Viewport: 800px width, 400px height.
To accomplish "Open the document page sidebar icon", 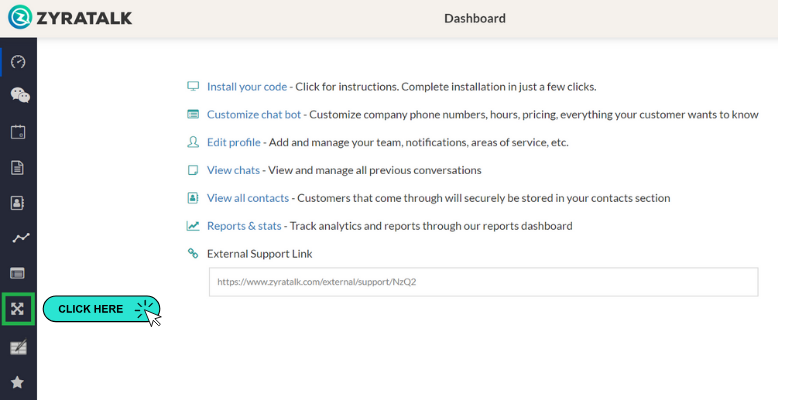I will click(18, 167).
